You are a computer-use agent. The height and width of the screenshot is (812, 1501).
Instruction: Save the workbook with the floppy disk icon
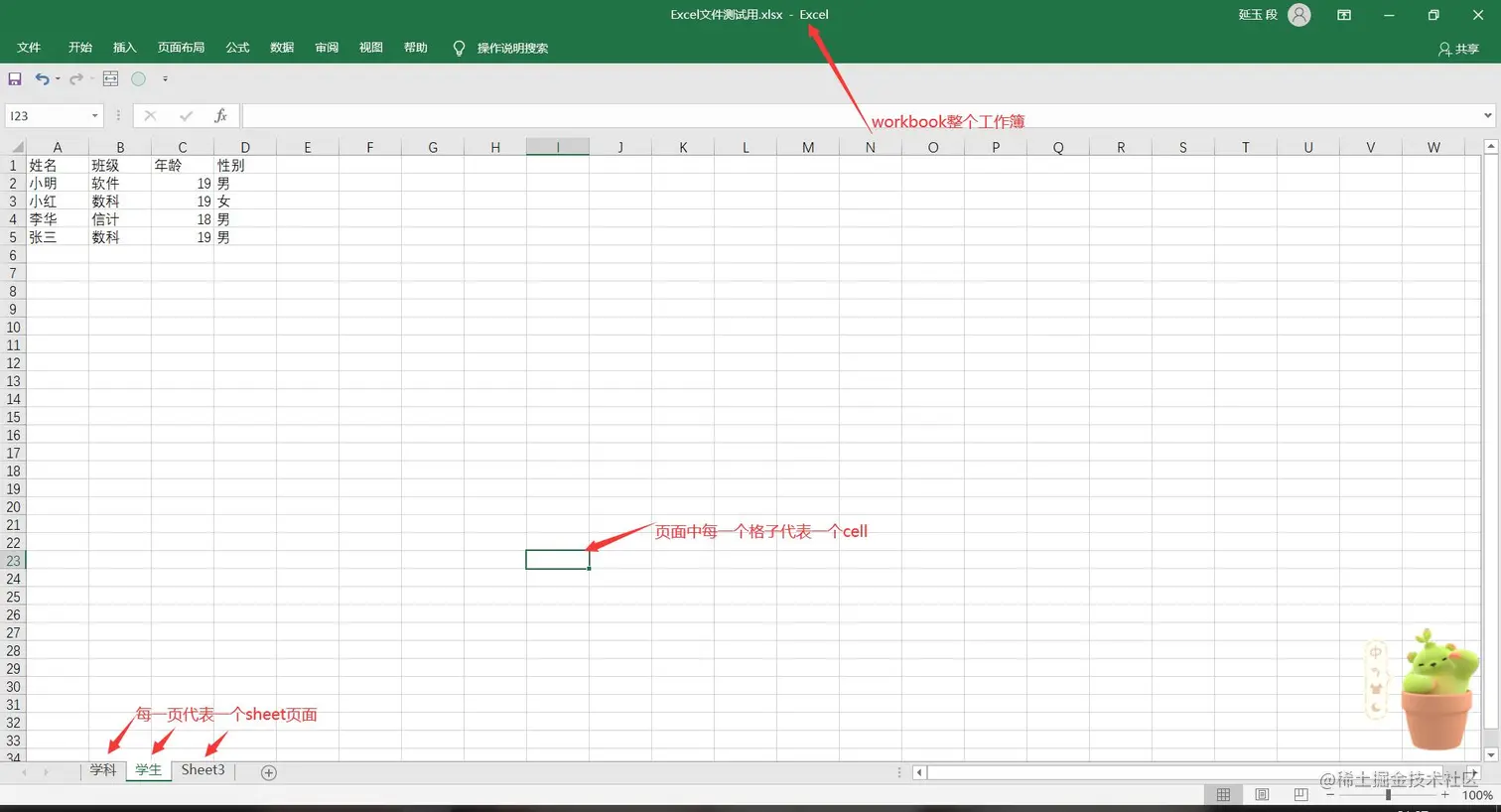tap(15, 78)
